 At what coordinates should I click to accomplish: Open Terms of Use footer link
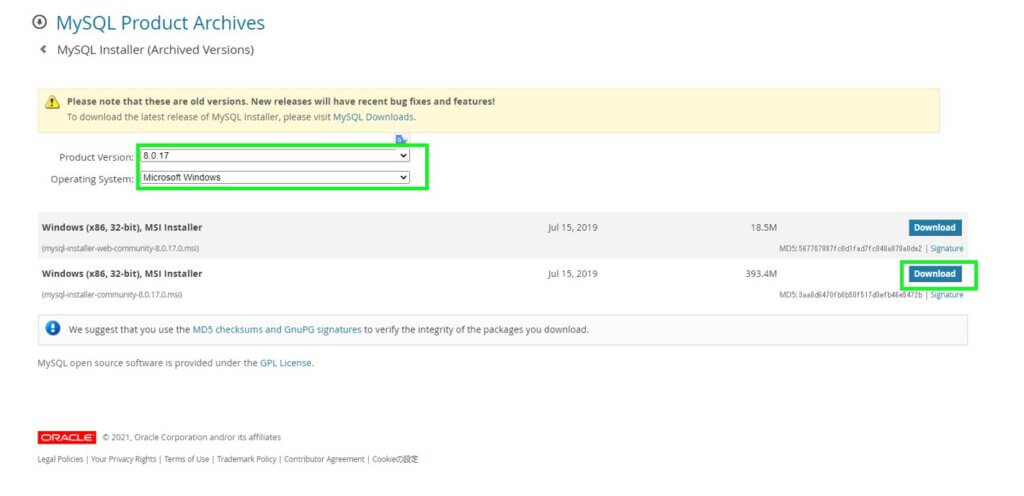coord(187,459)
